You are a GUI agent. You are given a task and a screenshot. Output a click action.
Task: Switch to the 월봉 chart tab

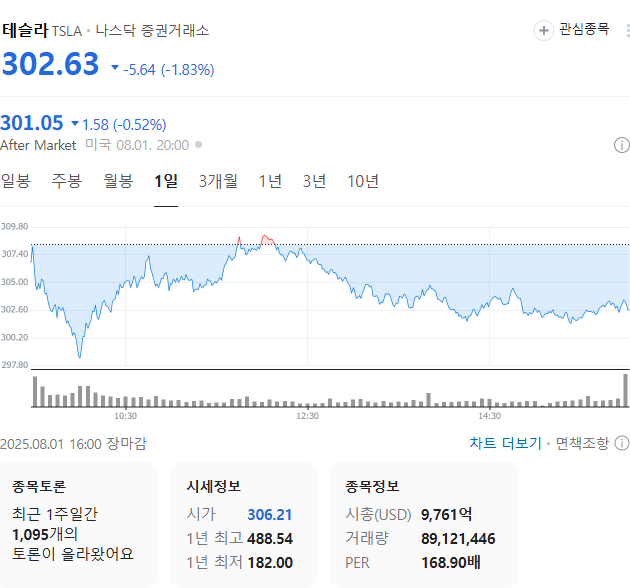tap(118, 181)
